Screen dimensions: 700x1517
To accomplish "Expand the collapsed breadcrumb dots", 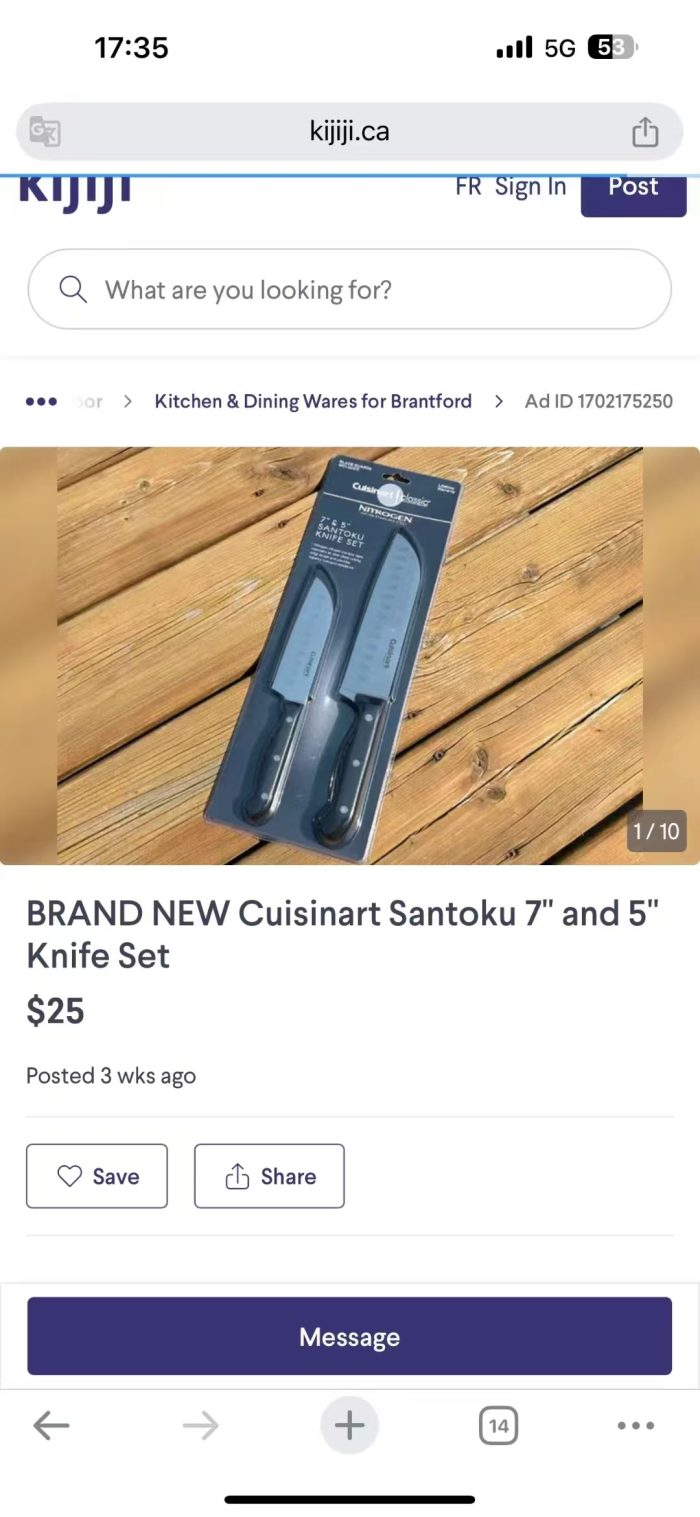I will pyautogui.click(x=41, y=401).
